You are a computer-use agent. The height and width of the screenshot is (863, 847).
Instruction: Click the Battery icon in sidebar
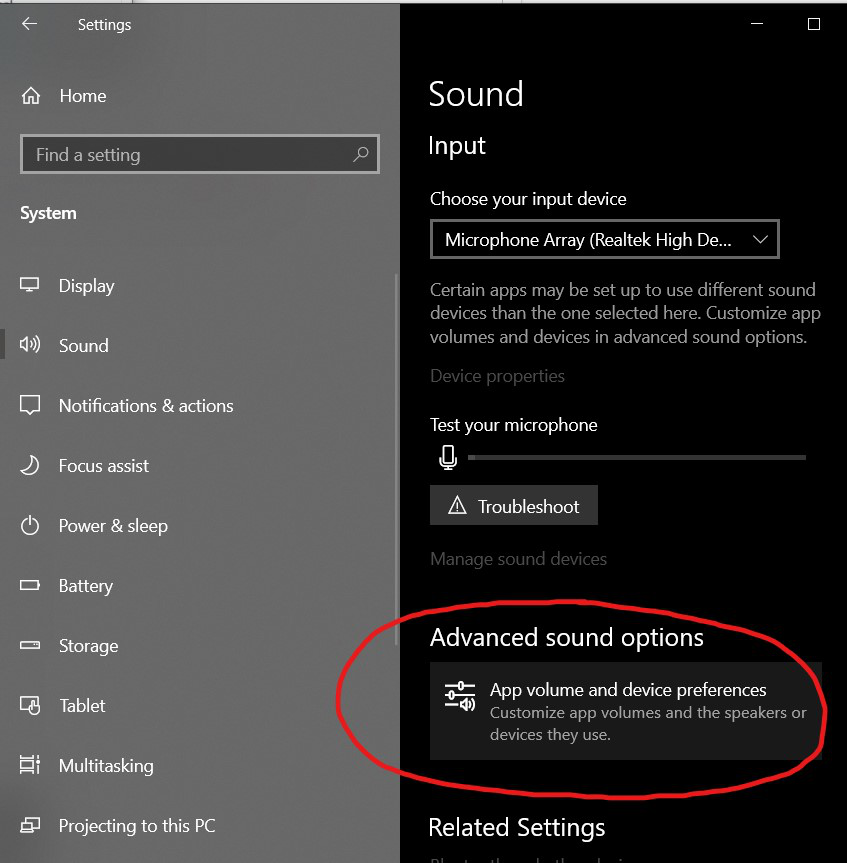tap(30, 586)
